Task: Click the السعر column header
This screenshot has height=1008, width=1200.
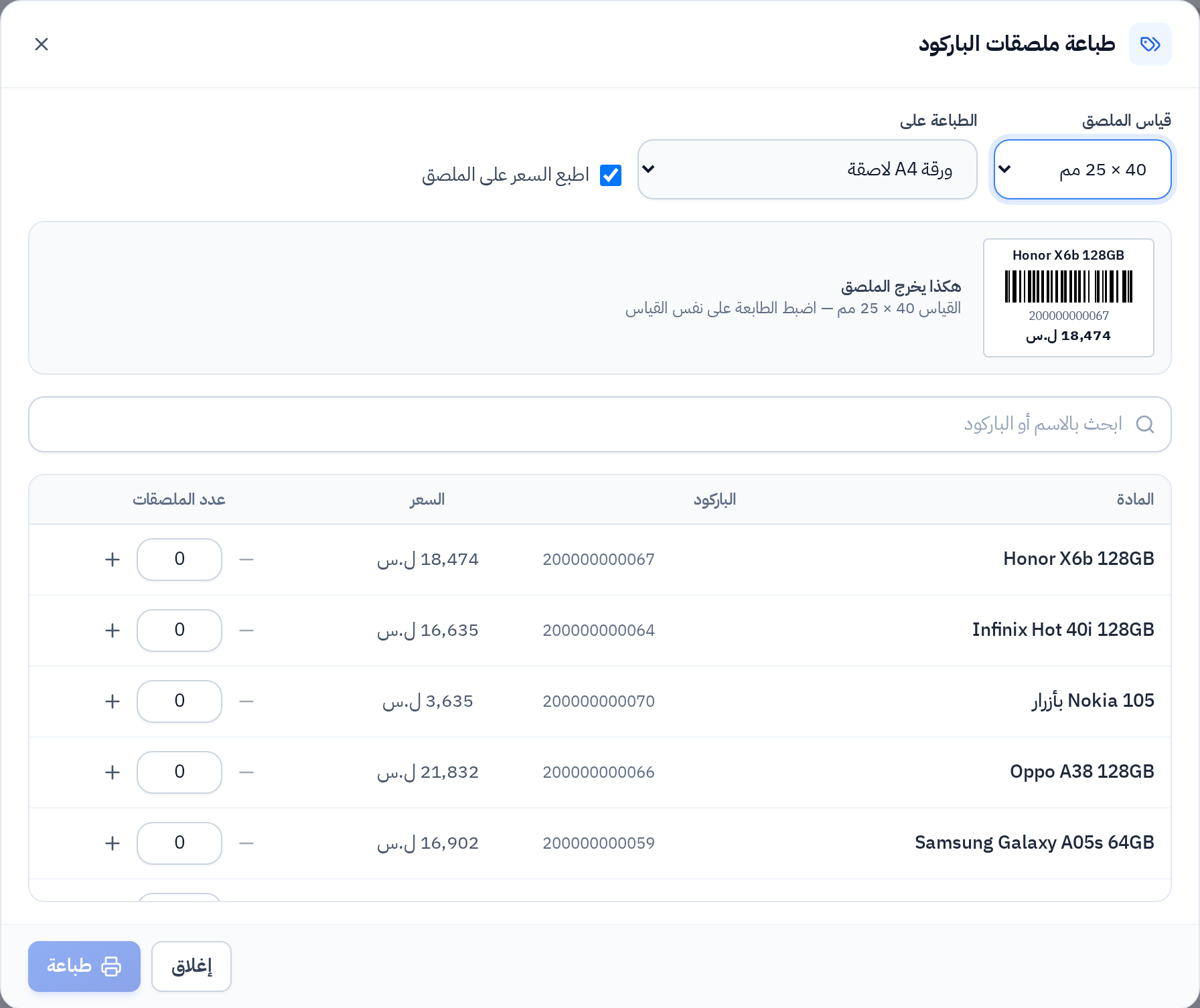Action: [427, 499]
